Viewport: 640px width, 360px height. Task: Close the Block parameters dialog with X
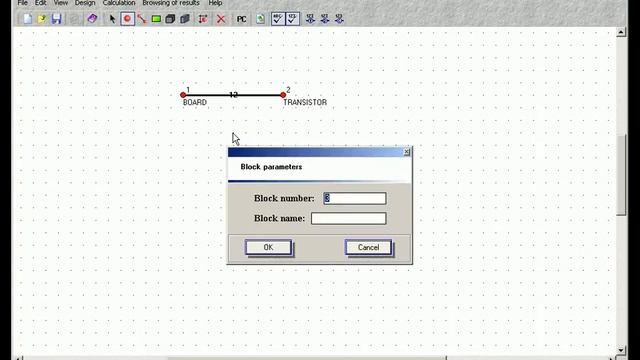[407, 152]
